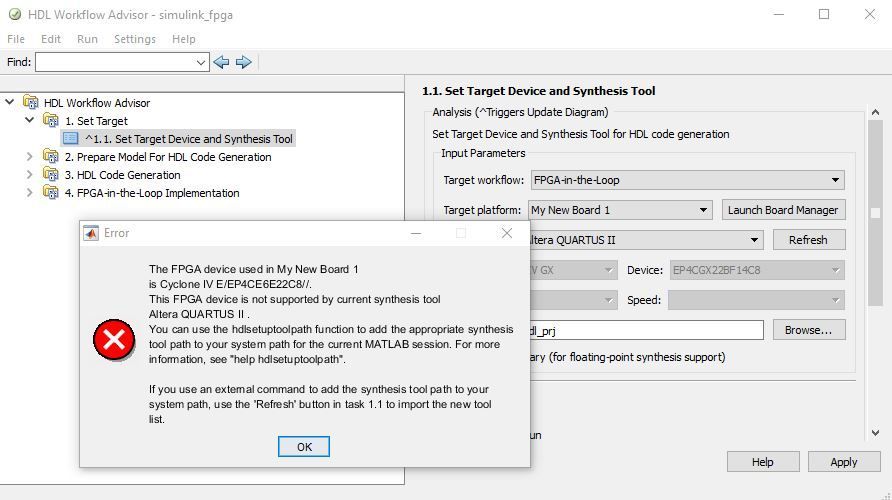Click the '2. Prepare Model' folder icon
The width and height of the screenshot is (892, 500).
(x=51, y=157)
